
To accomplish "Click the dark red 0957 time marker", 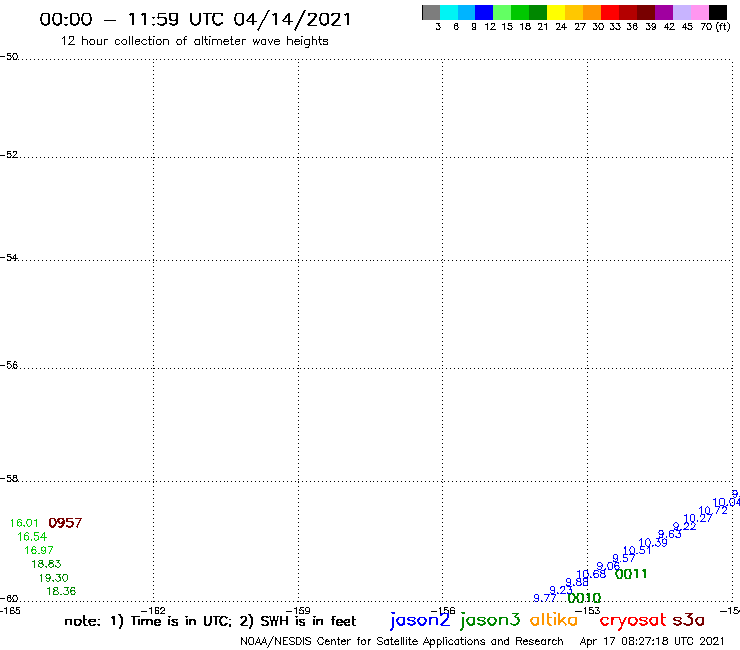I will [65, 523].
